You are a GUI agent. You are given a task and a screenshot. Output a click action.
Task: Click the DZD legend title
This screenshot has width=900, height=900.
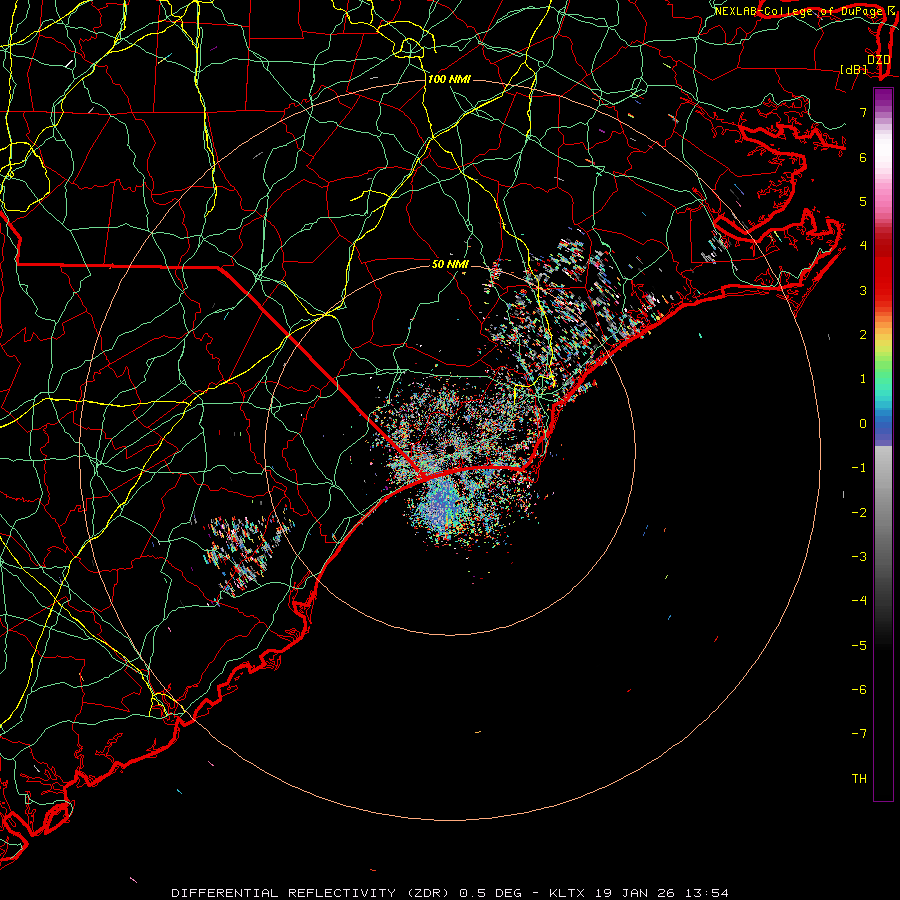[878, 60]
